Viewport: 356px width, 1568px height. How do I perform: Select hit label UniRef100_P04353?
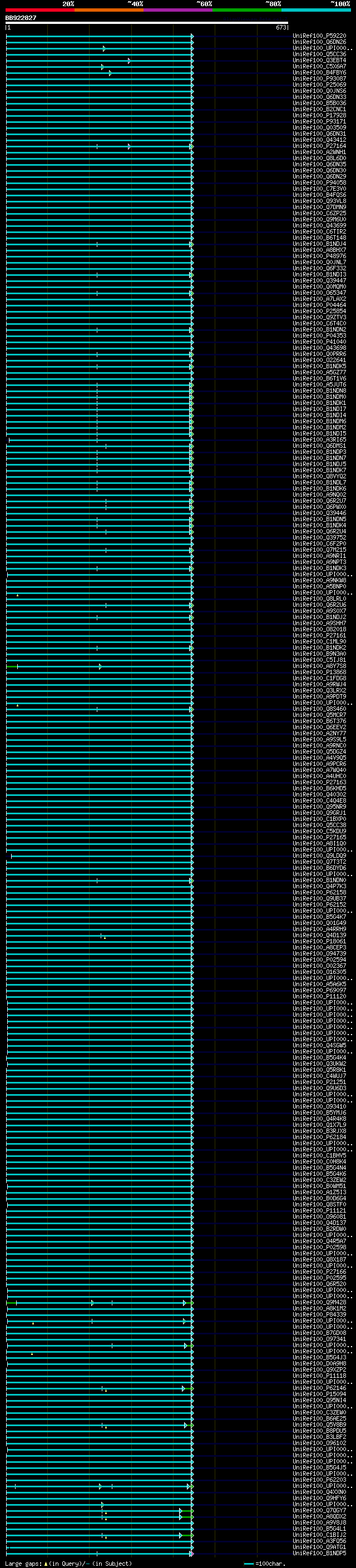pos(319,335)
